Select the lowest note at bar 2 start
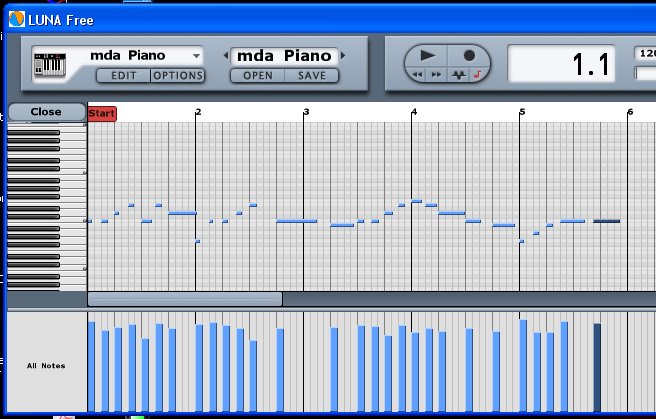The width and height of the screenshot is (656, 419). point(197,242)
